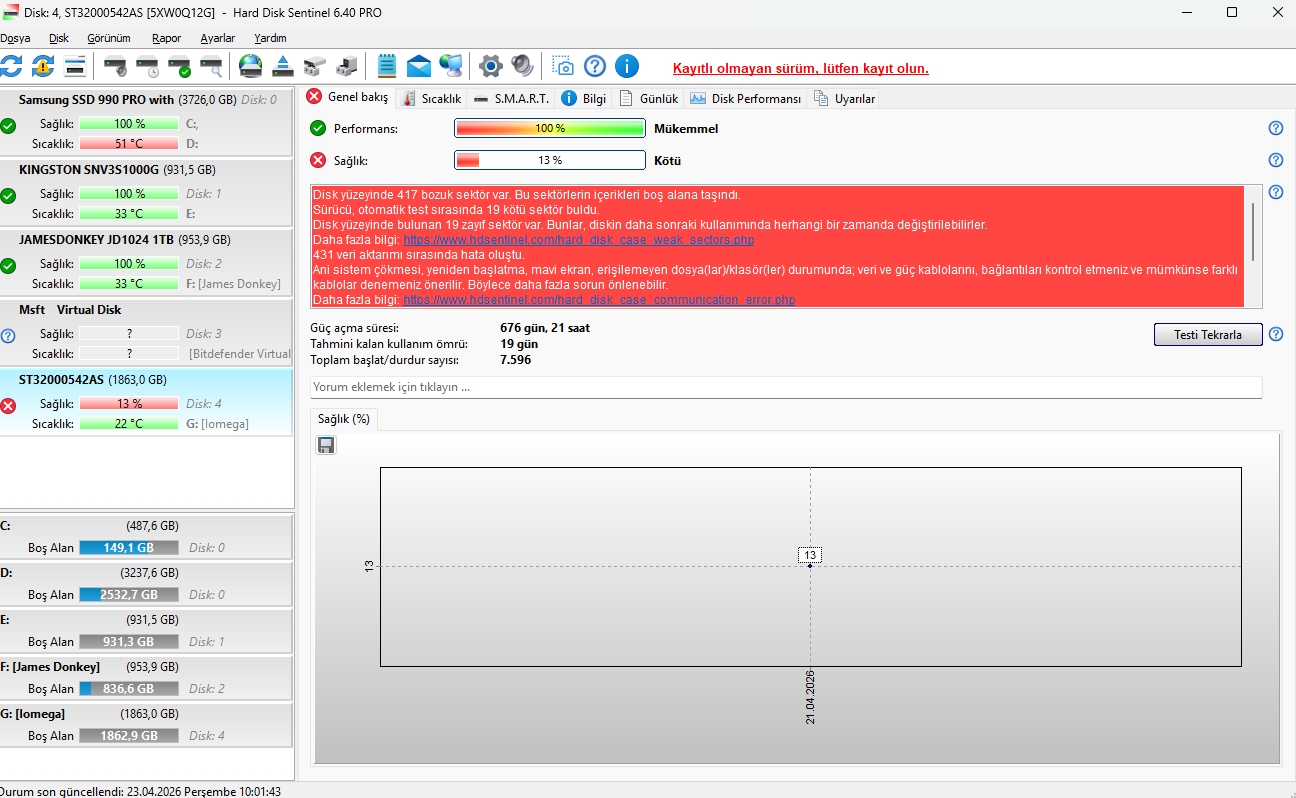Click the disk icon with magnifying glass
The width and height of the screenshot is (1296, 798).
tap(211, 67)
